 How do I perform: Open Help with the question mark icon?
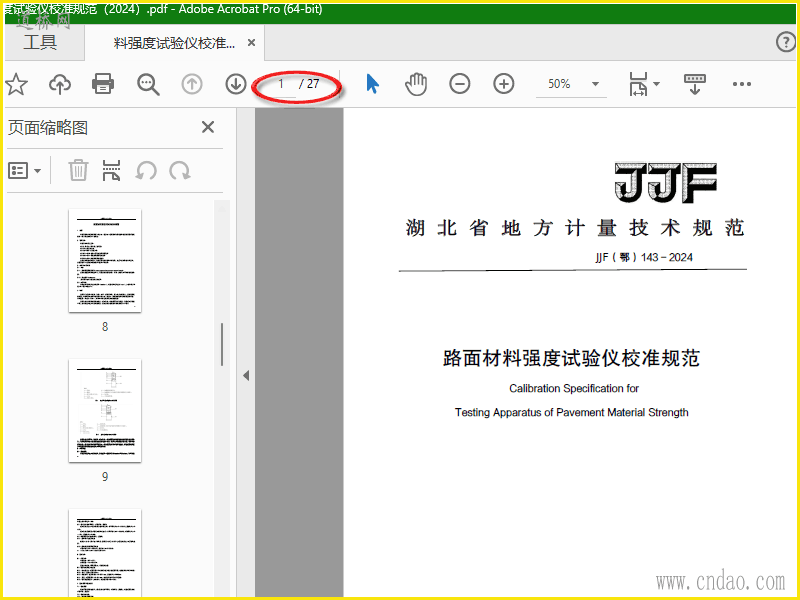coord(786,42)
